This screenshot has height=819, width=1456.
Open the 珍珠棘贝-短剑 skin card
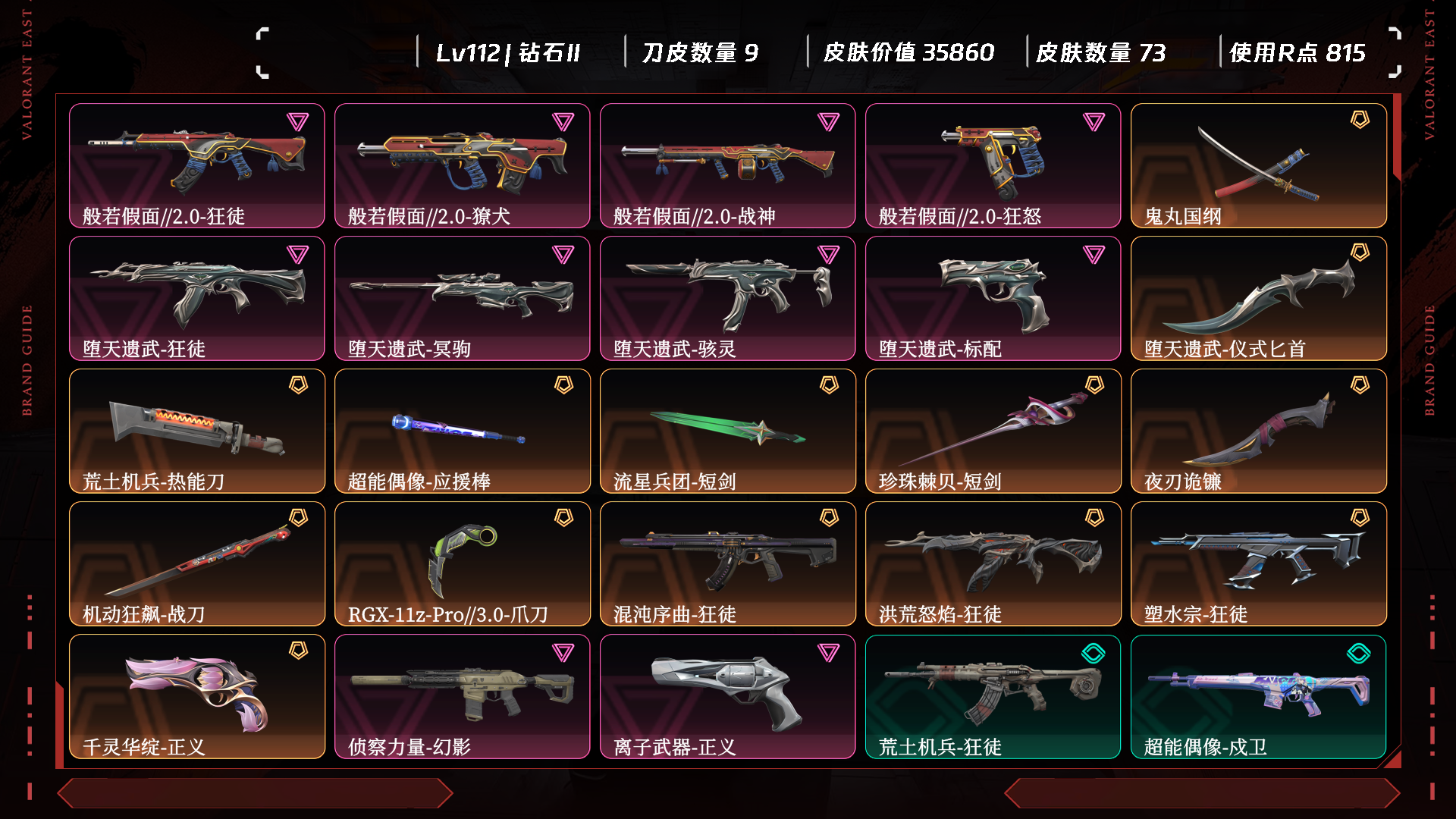click(993, 431)
